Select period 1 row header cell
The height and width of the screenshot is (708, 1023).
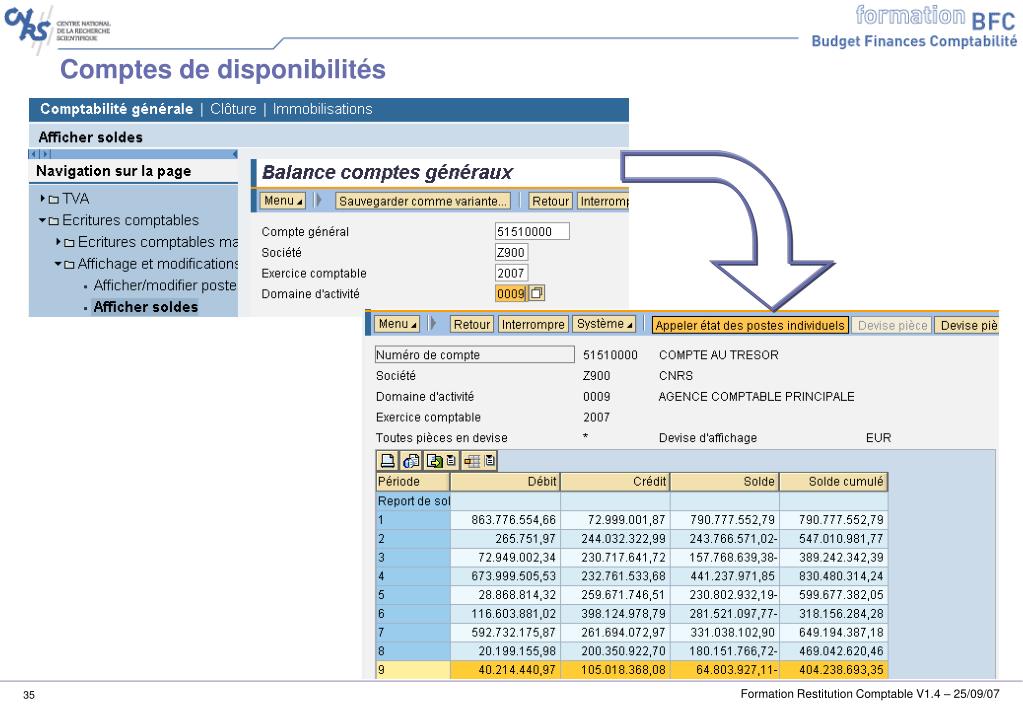coord(414,520)
